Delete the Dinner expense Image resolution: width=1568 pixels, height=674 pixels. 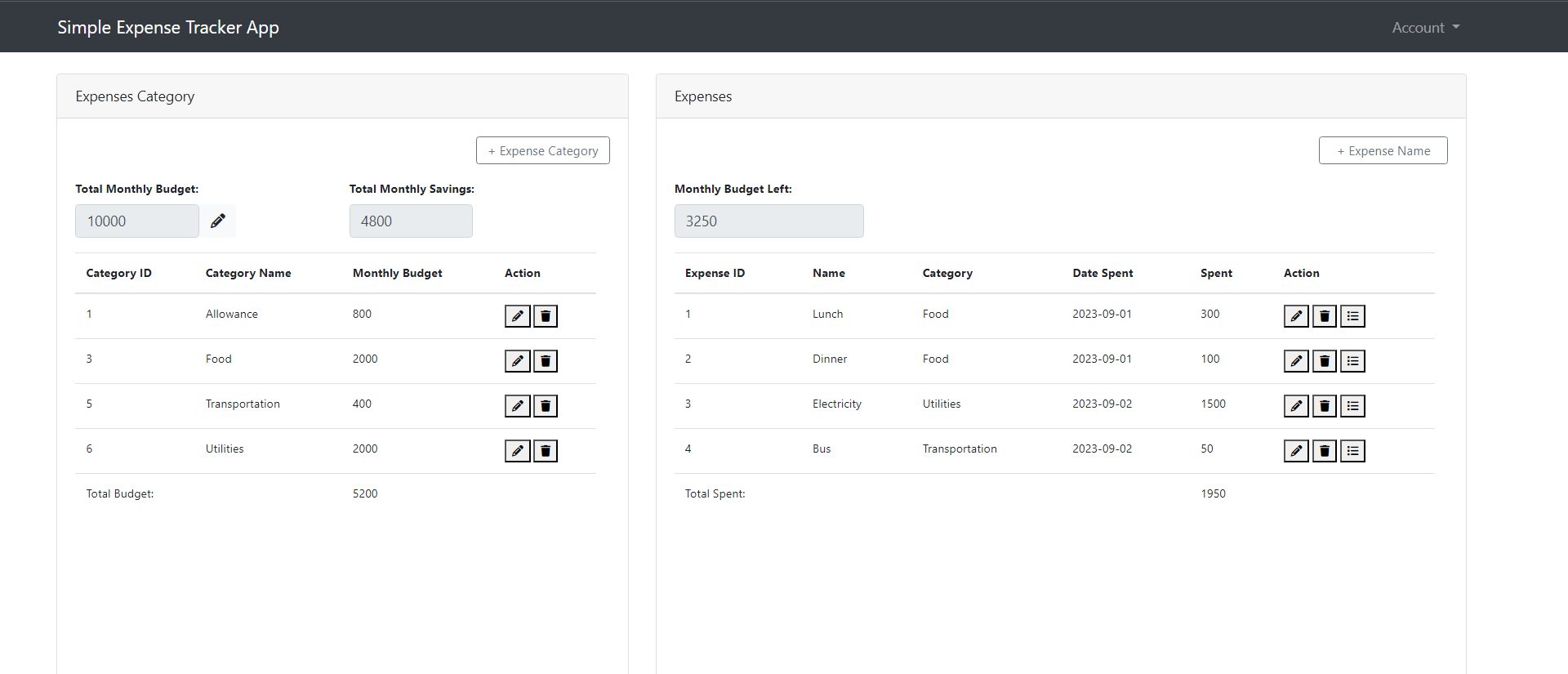[x=1325, y=361]
